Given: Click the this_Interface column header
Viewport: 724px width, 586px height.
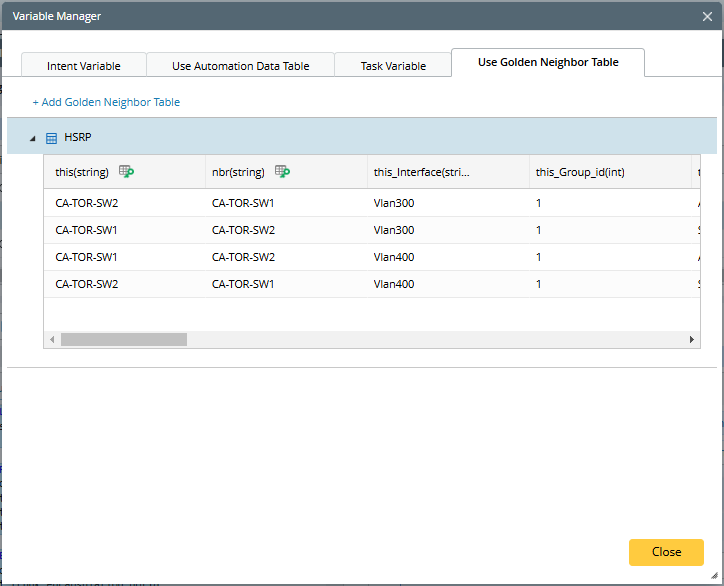Looking at the screenshot, I should (421, 172).
